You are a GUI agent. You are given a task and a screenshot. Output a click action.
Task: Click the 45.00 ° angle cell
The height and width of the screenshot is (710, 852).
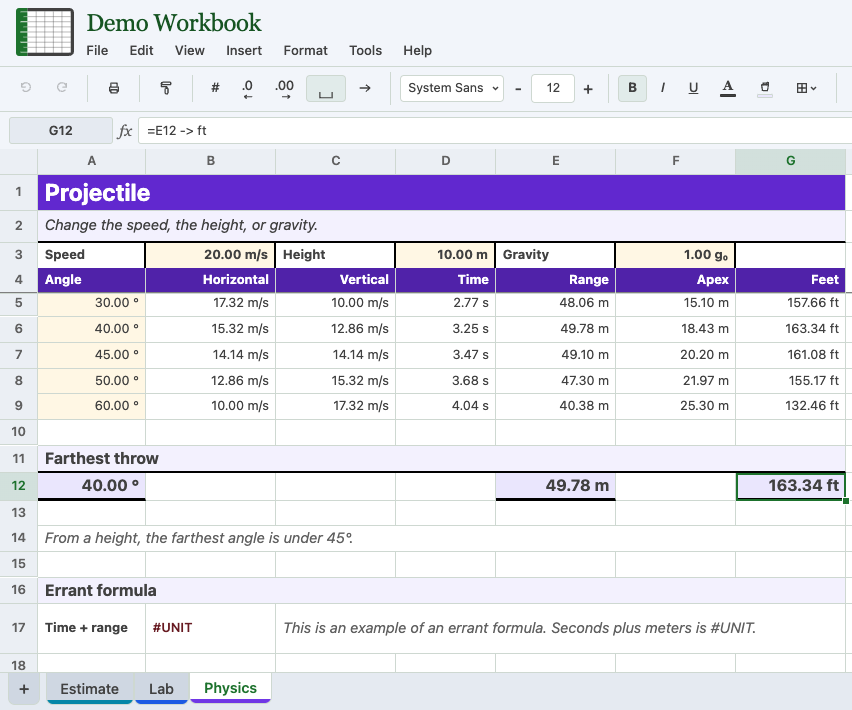(92, 355)
